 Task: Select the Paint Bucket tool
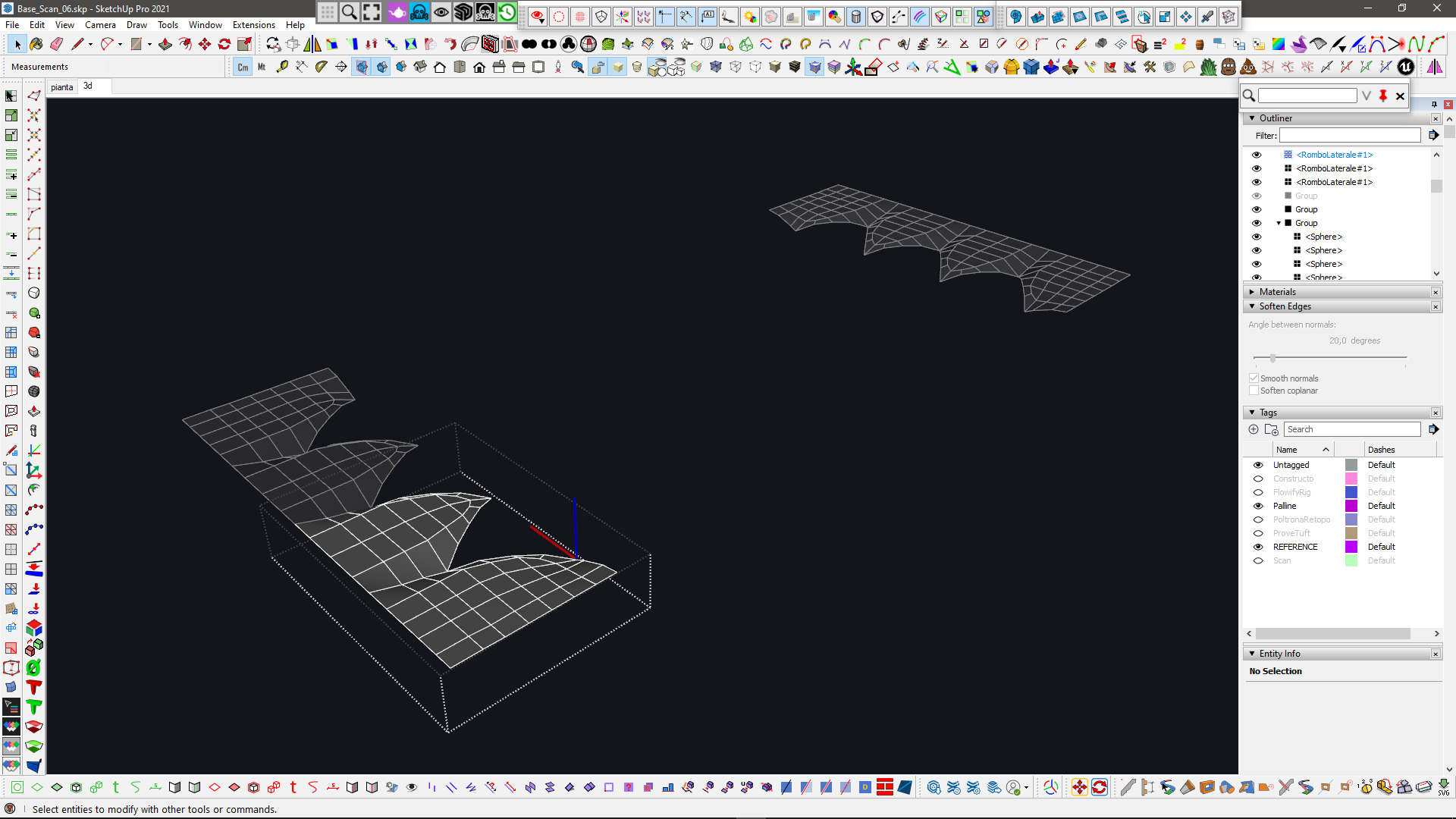(x=36, y=44)
